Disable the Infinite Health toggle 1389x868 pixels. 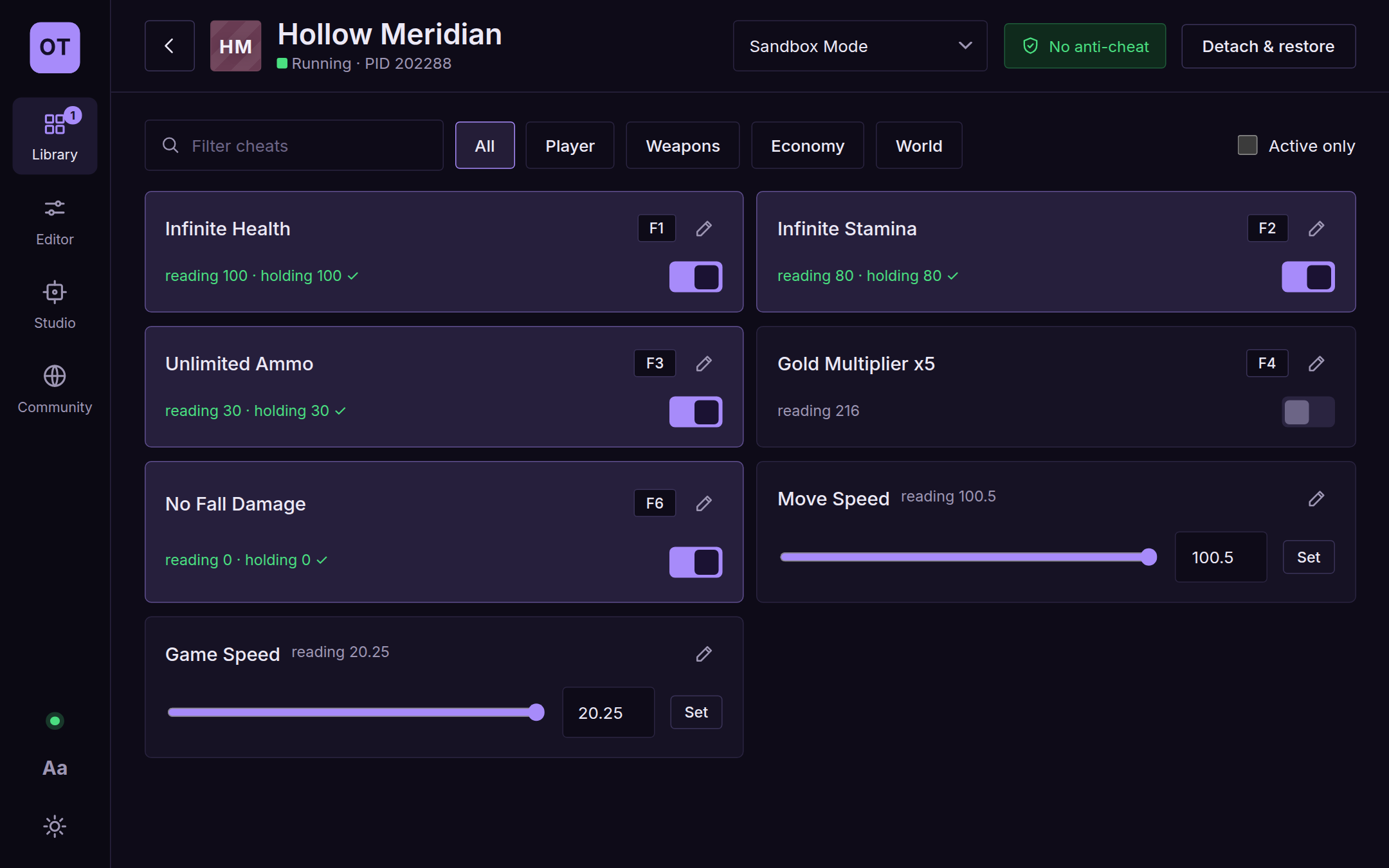pos(696,277)
